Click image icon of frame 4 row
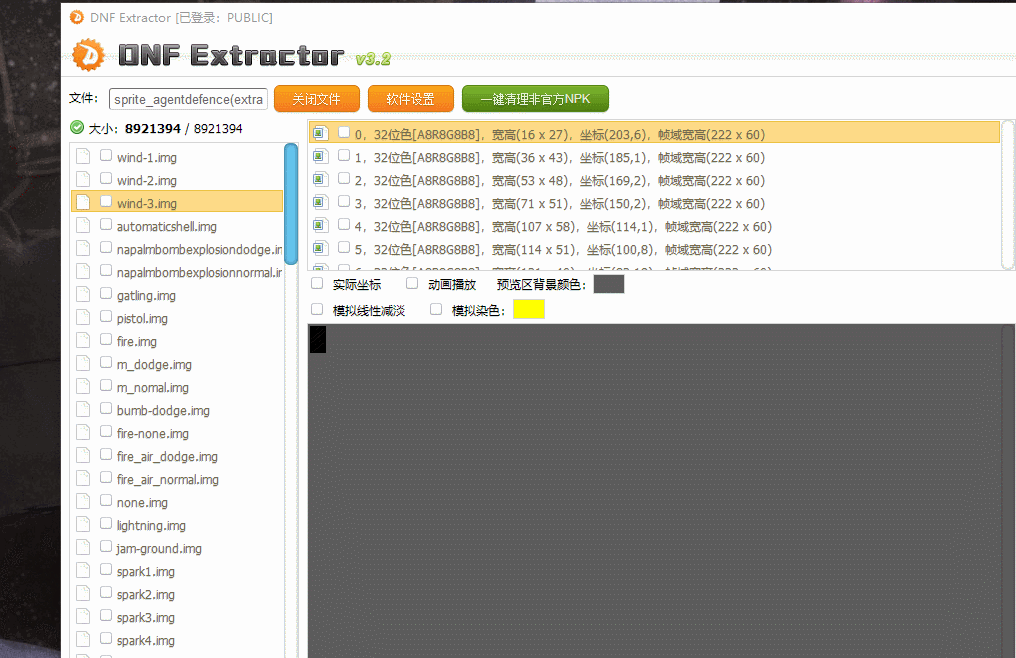Screen dimensions: 1016x658 tap(319, 226)
